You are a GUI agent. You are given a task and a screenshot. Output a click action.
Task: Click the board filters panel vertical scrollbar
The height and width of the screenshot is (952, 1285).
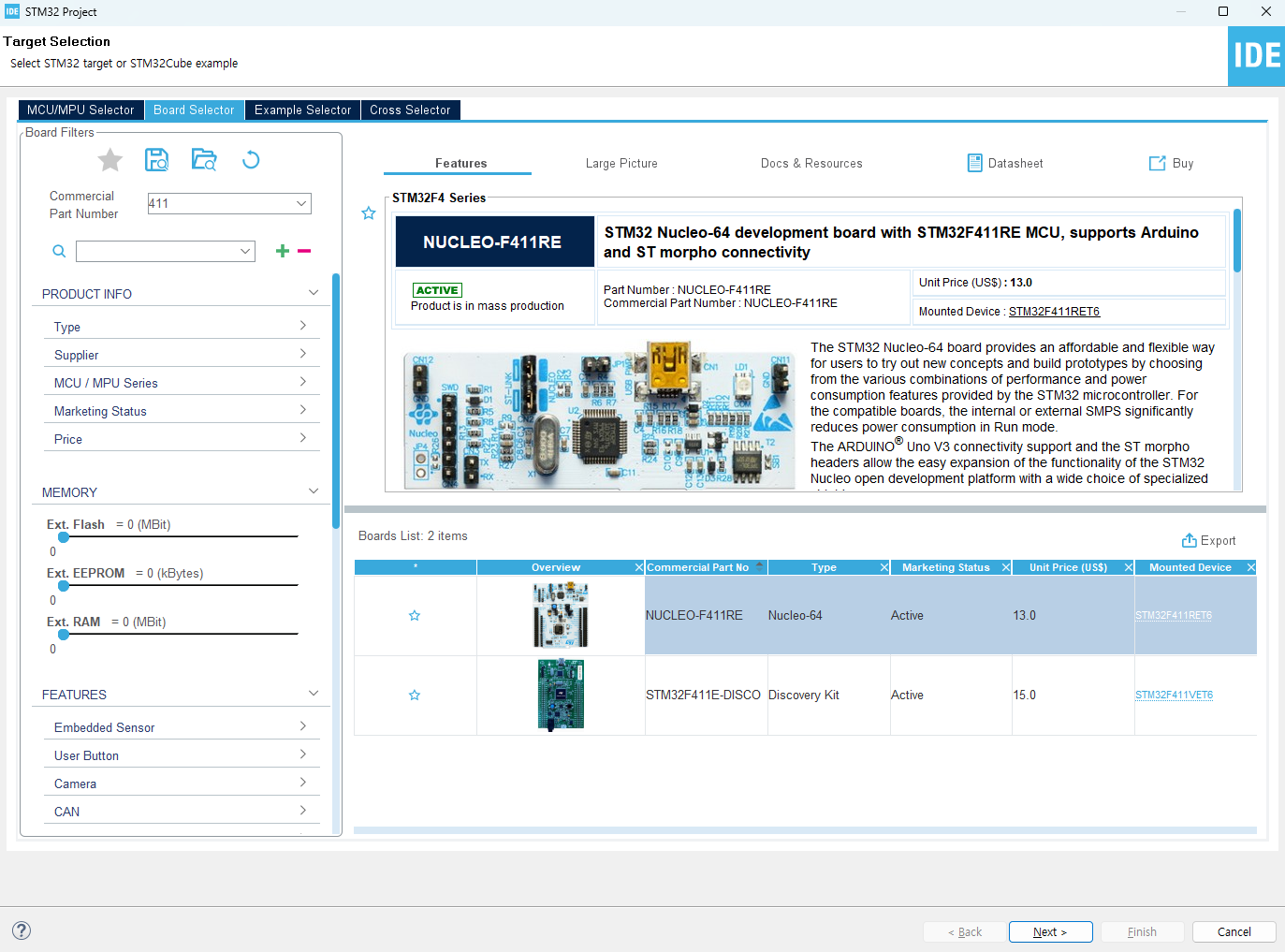(335, 401)
